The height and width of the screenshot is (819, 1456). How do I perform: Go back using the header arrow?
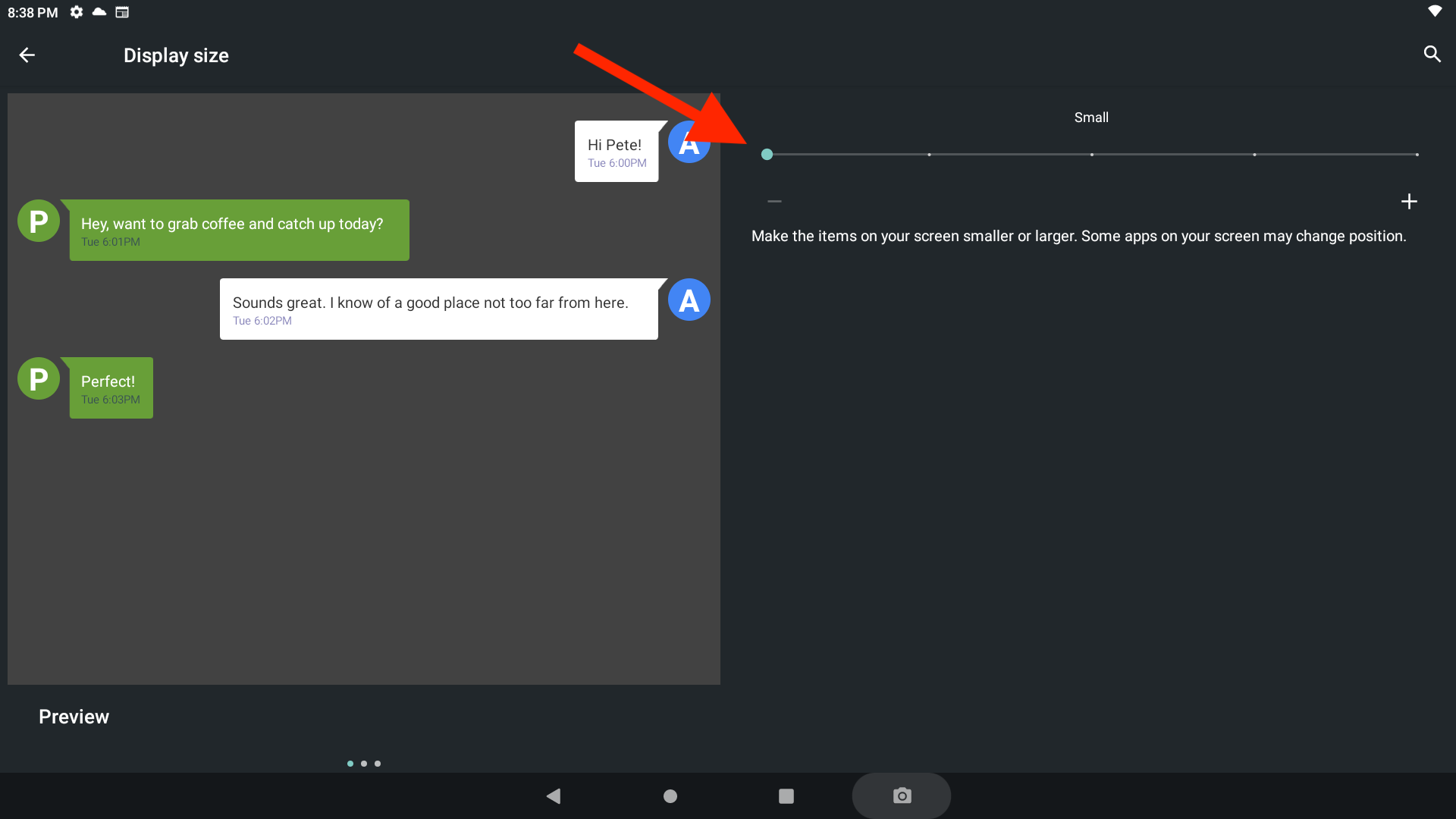click(27, 55)
